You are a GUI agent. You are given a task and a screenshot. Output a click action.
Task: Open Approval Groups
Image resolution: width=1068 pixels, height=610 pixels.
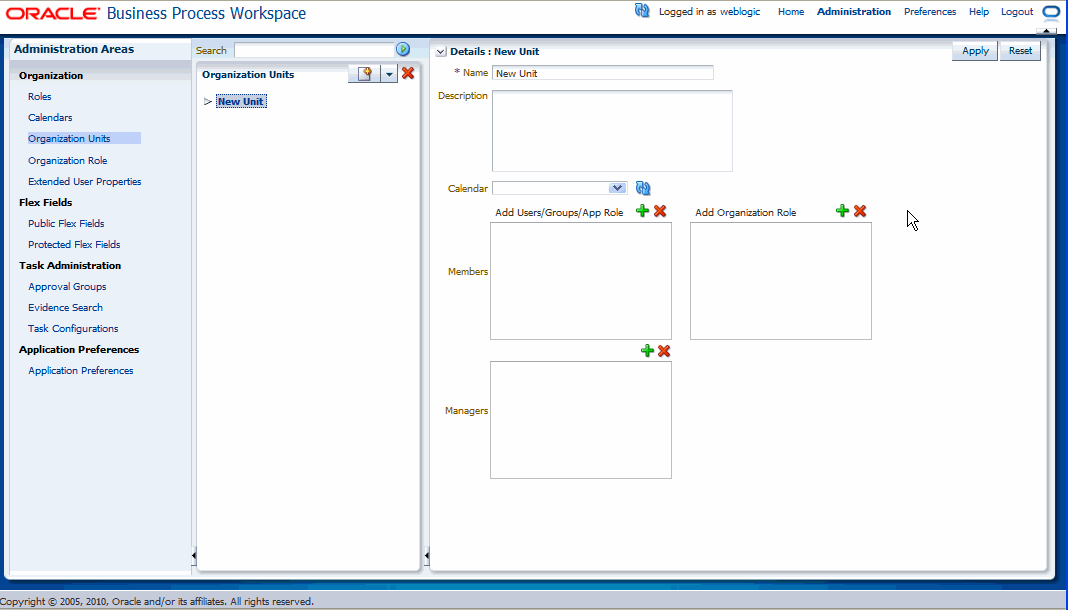pyautogui.click(x=67, y=287)
